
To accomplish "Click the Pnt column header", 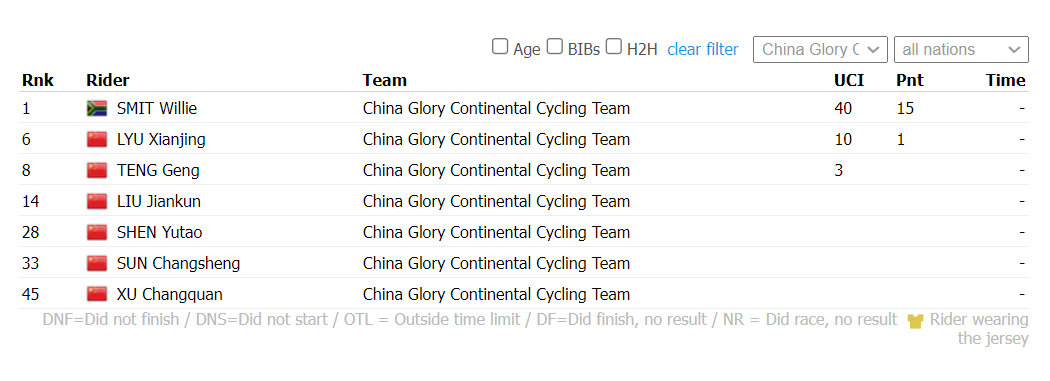I will [910, 80].
